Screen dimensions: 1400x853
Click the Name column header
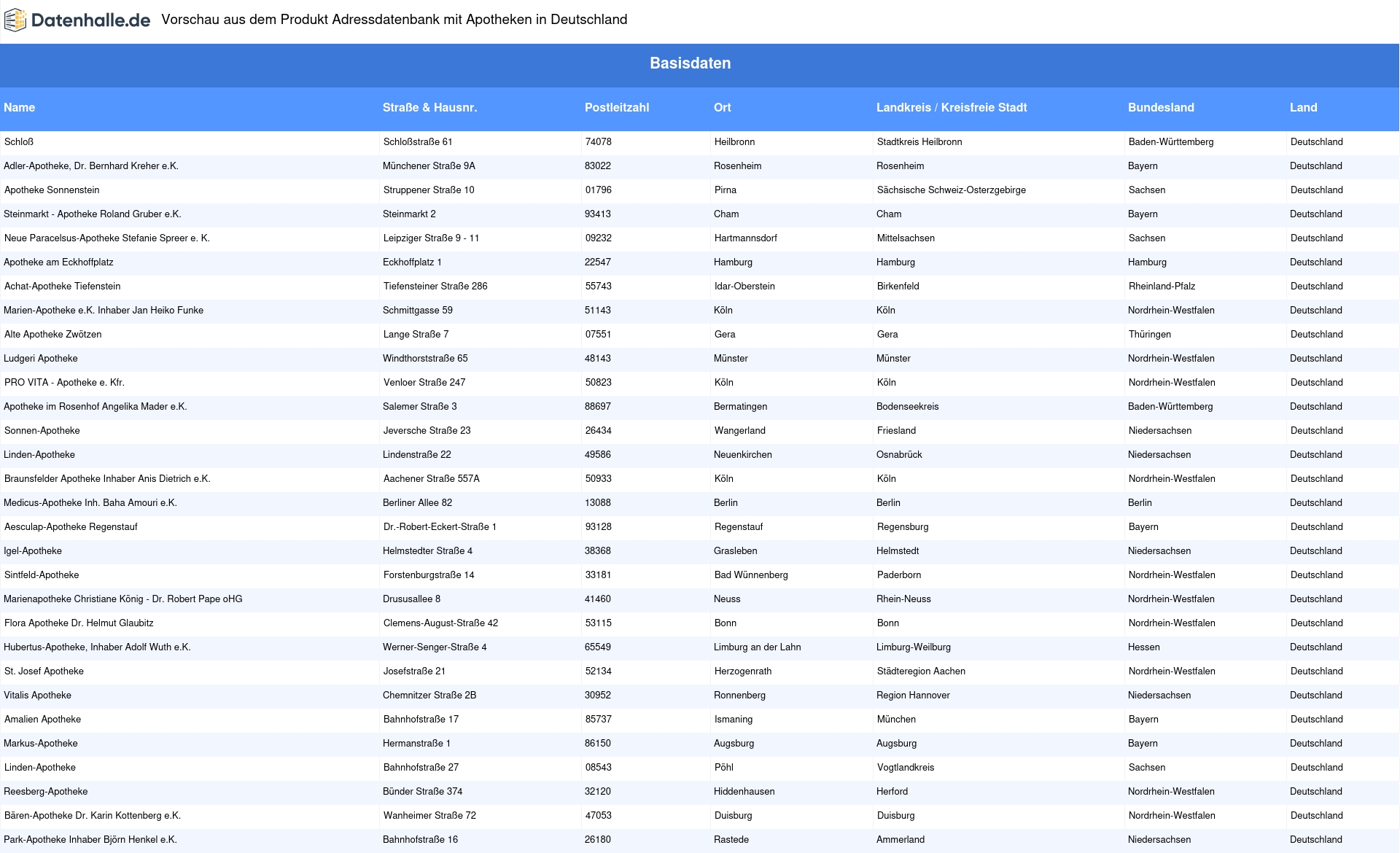[20, 108]
